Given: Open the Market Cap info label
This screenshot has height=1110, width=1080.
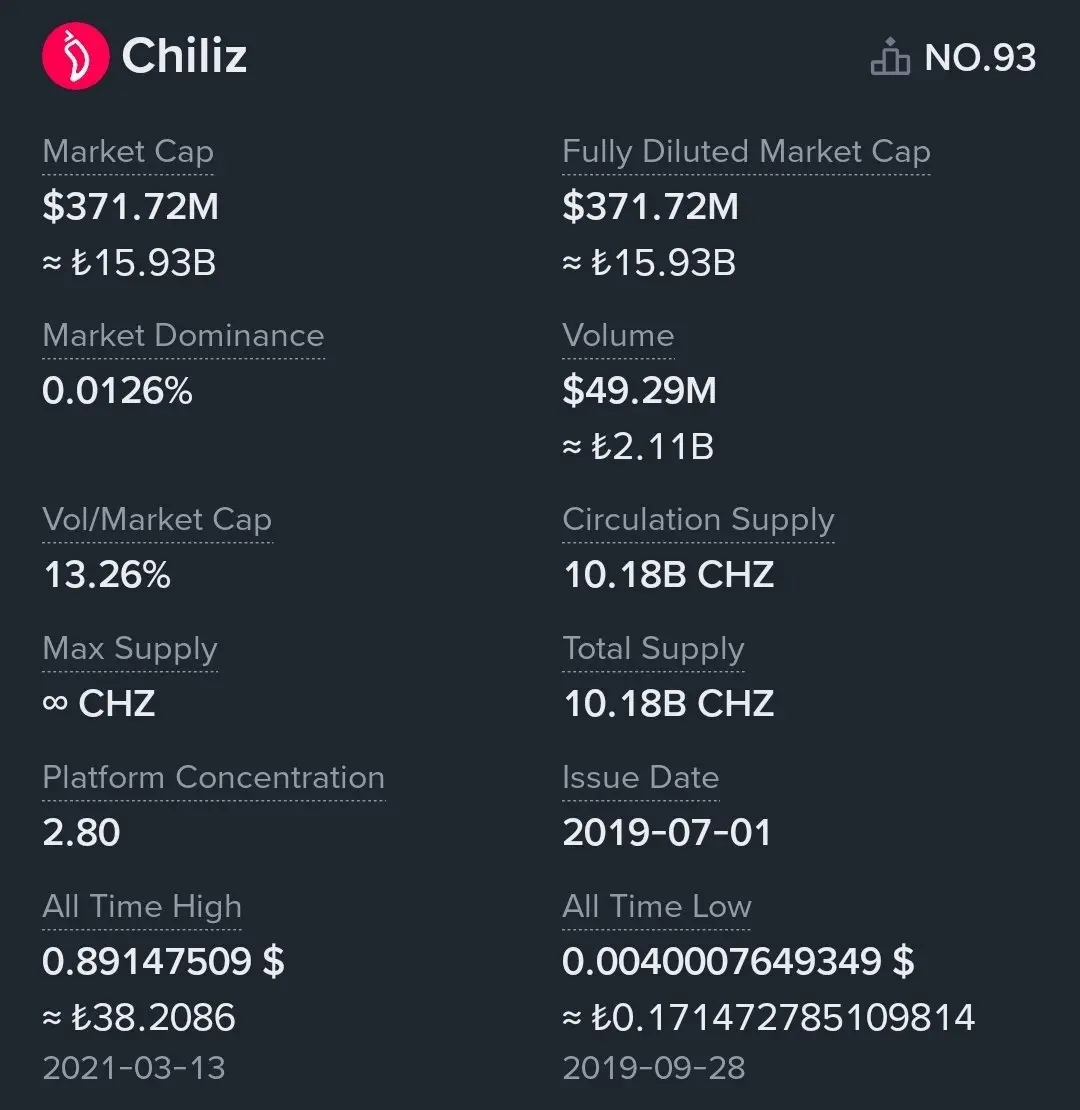Looking at the screenshot, I should tap(128, 152).
